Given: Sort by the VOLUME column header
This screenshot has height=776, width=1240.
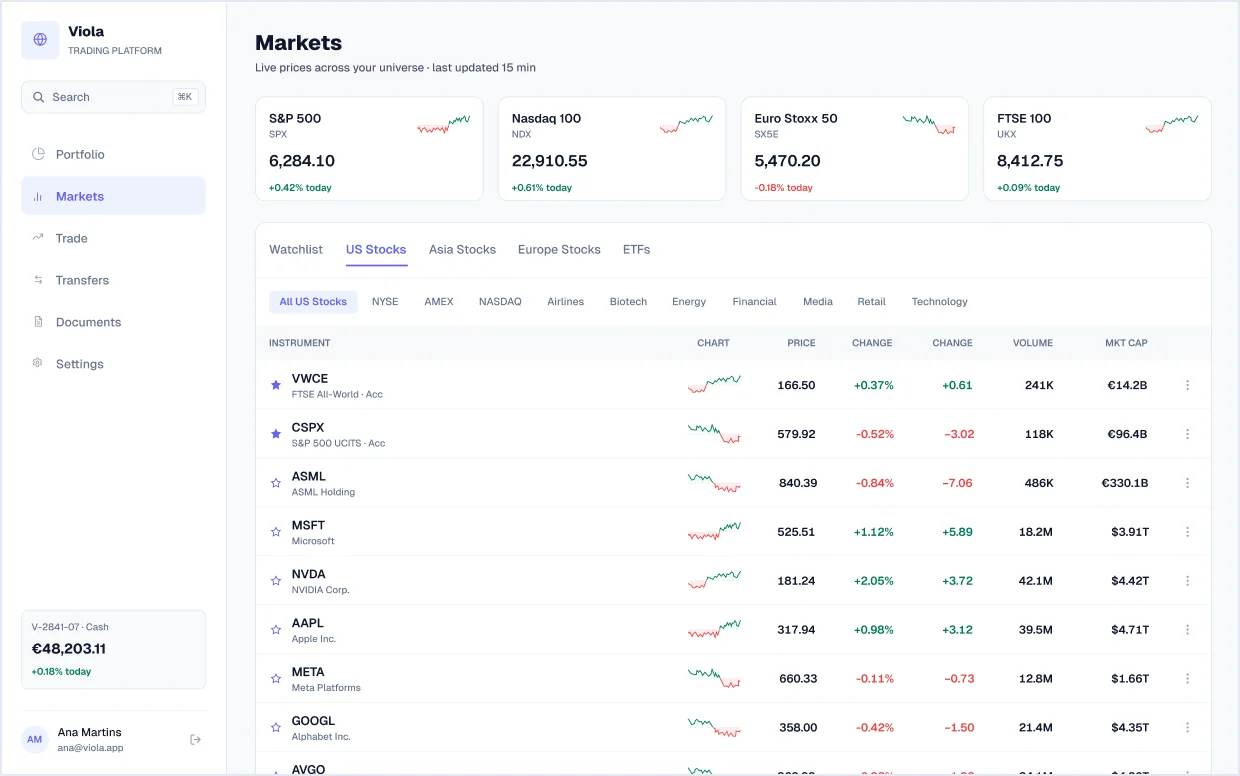Looking at the screenshot, I should [1032, 343].
